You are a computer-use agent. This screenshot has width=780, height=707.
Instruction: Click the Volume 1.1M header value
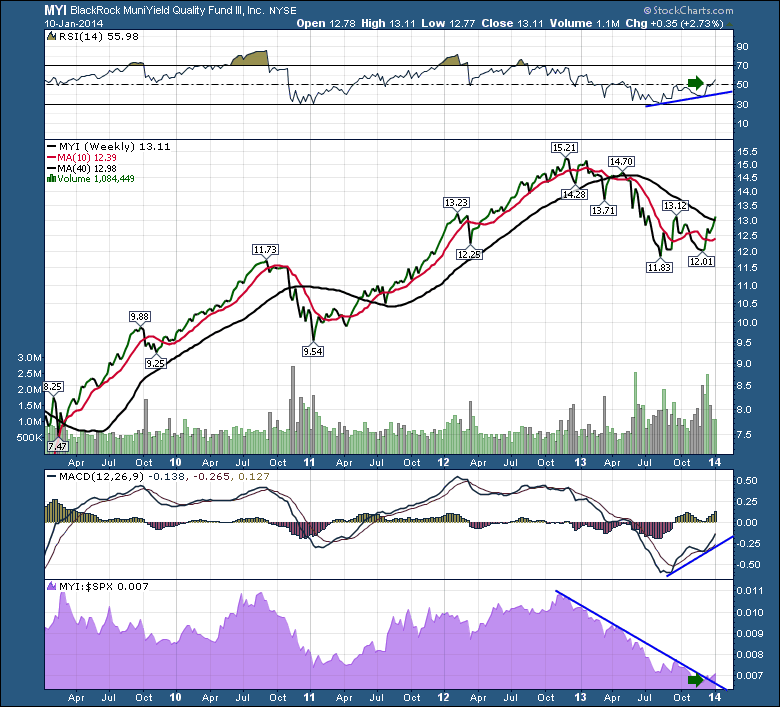pyautogui.click(x=585, y=23)
